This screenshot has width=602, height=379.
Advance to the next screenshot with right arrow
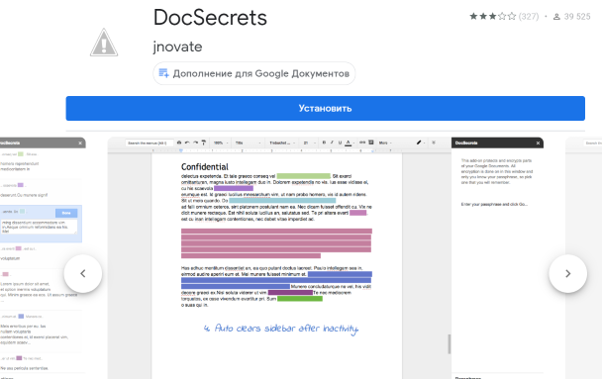[568, 273]
